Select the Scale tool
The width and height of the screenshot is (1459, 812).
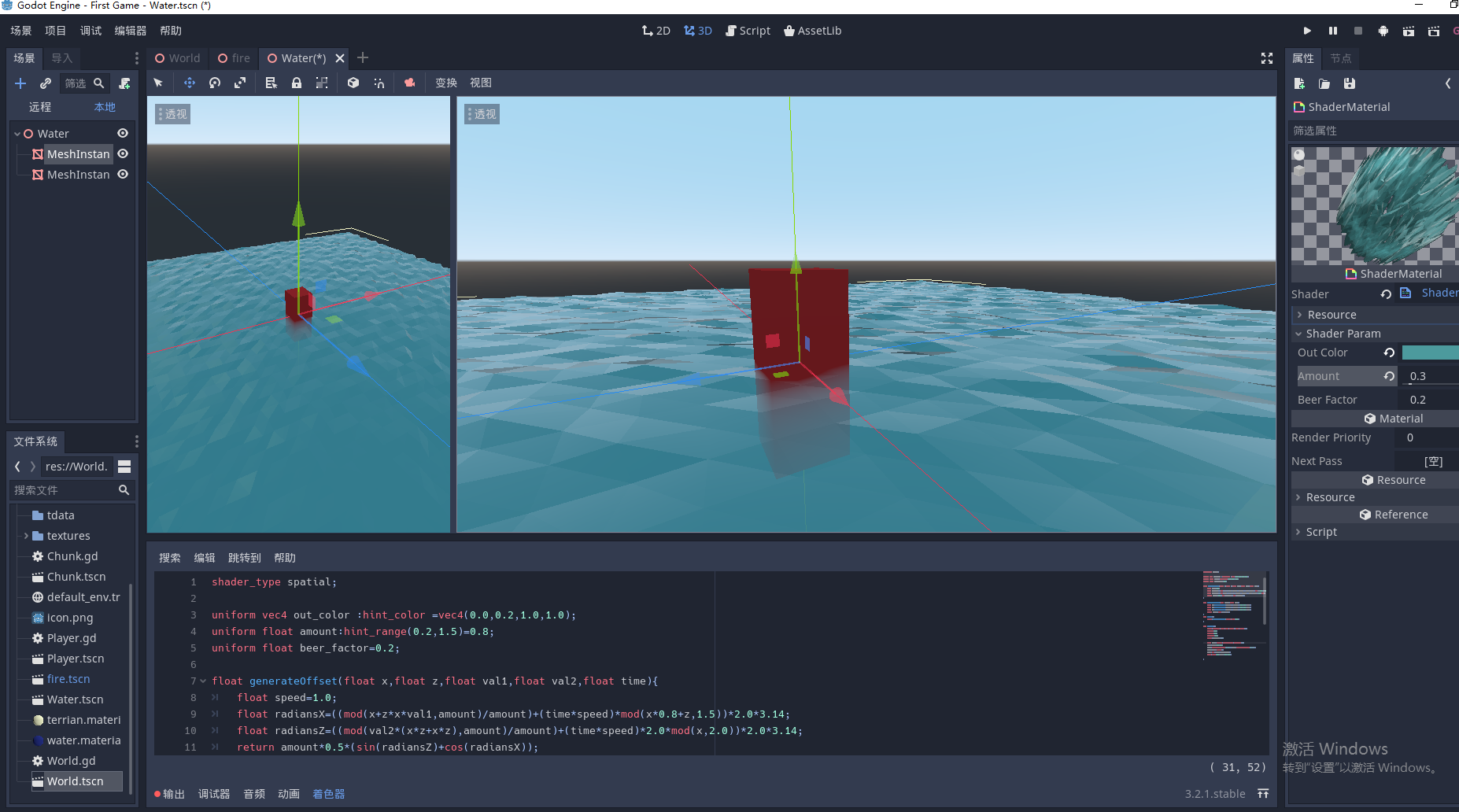[x=240, y=83]
